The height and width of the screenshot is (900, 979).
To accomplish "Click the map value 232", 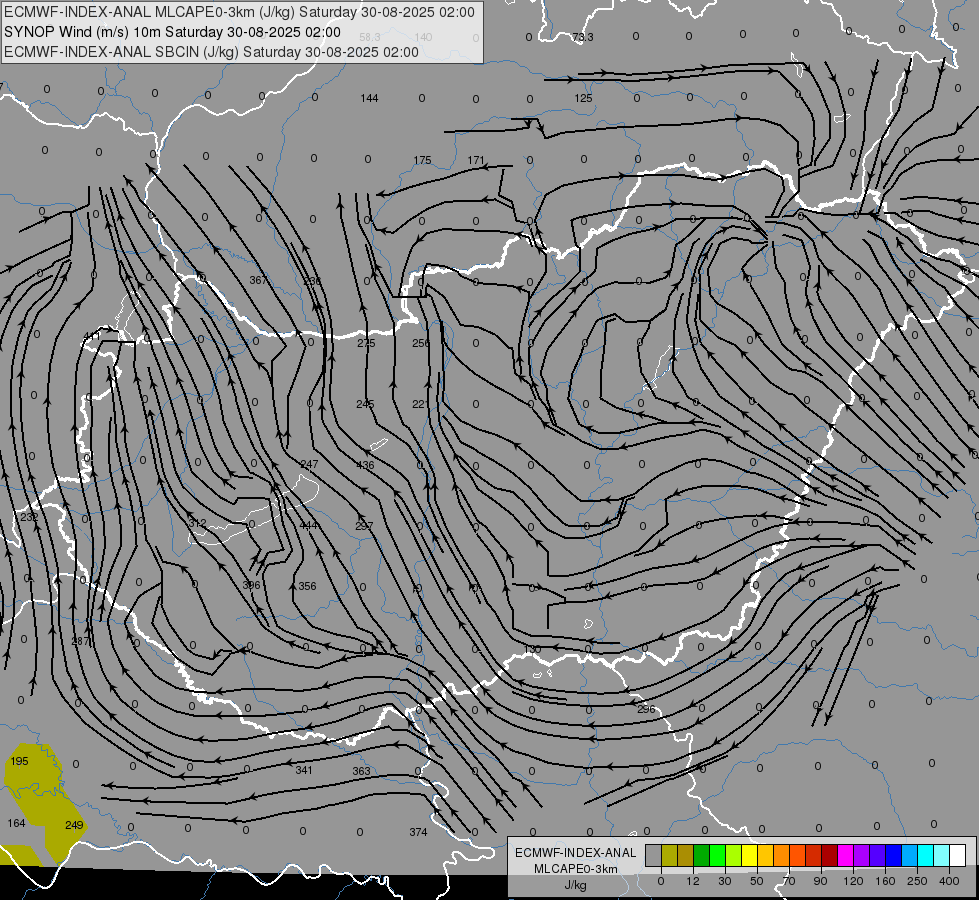I will coord(29,517).
